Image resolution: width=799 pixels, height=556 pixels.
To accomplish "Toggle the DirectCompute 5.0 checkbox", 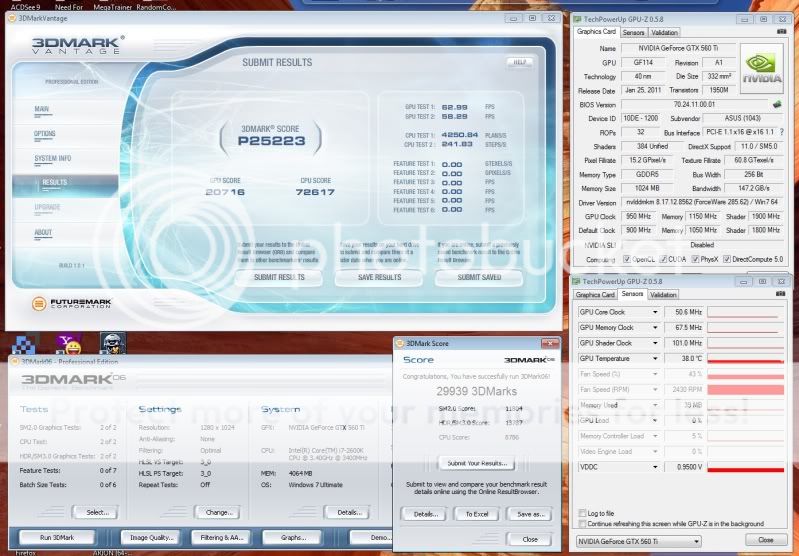I will coord(727,259).
